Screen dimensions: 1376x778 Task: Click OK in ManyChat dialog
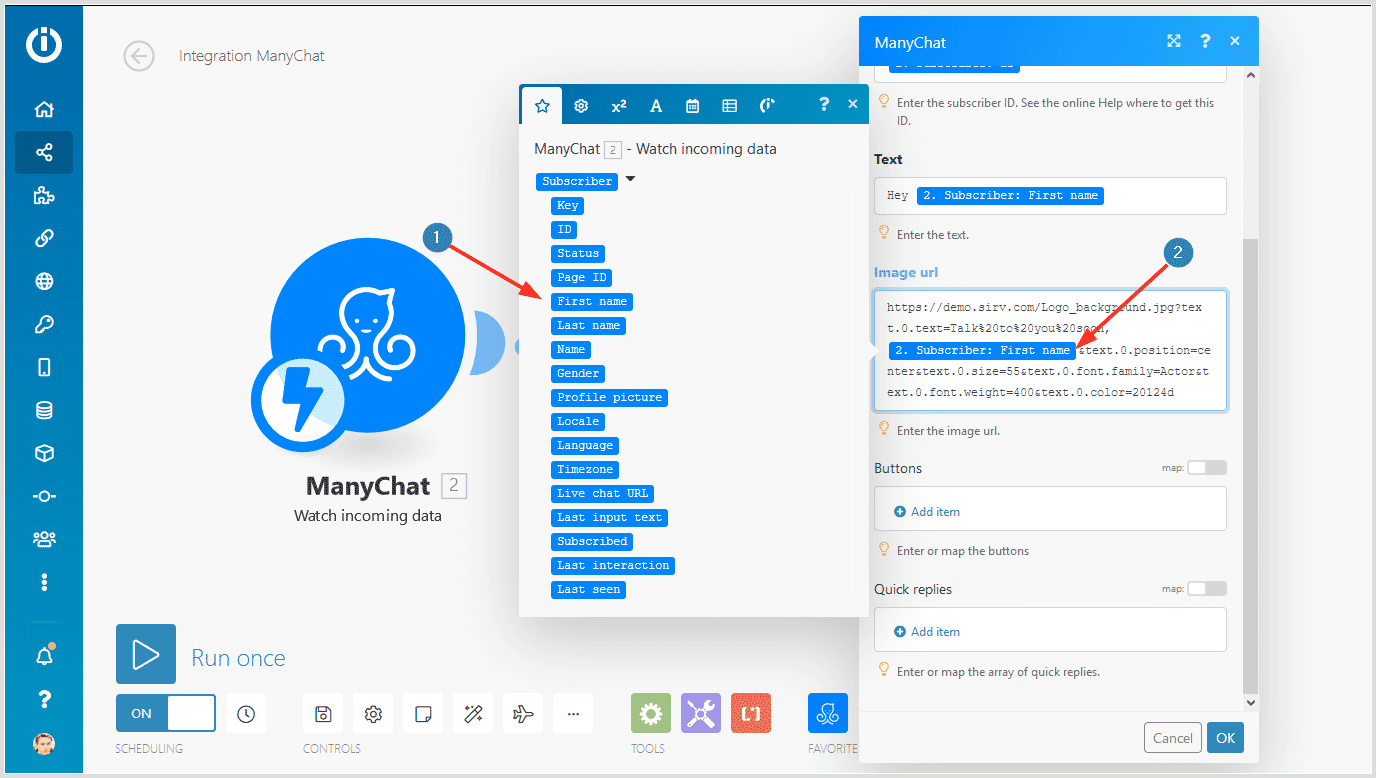(x=1226, y=738)
